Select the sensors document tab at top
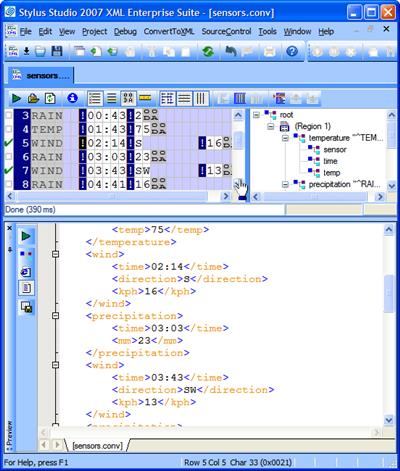400x471 pixels. point(41,76)
